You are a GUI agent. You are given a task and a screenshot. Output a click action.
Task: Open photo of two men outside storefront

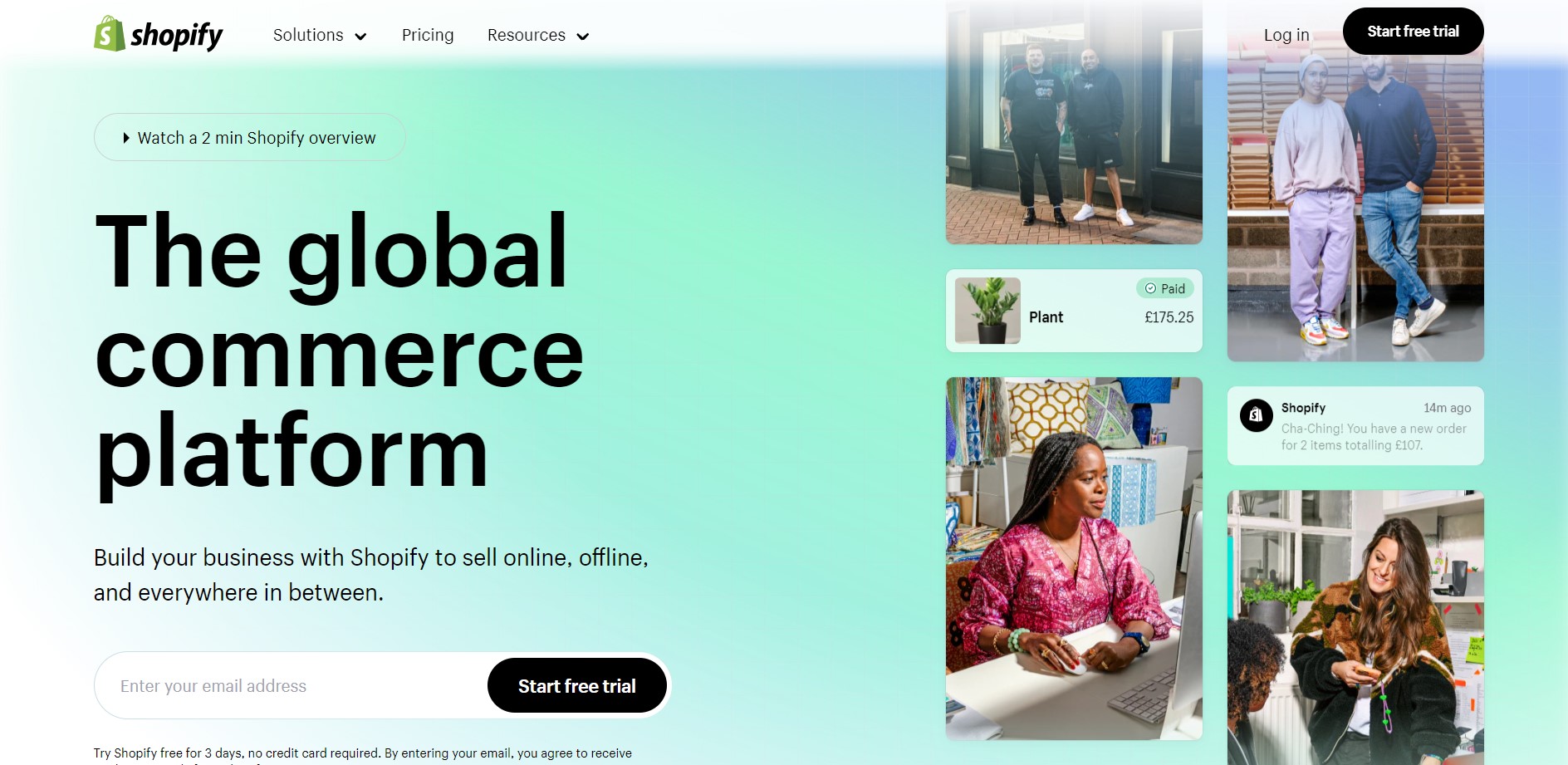click(x=1074, y=122)
